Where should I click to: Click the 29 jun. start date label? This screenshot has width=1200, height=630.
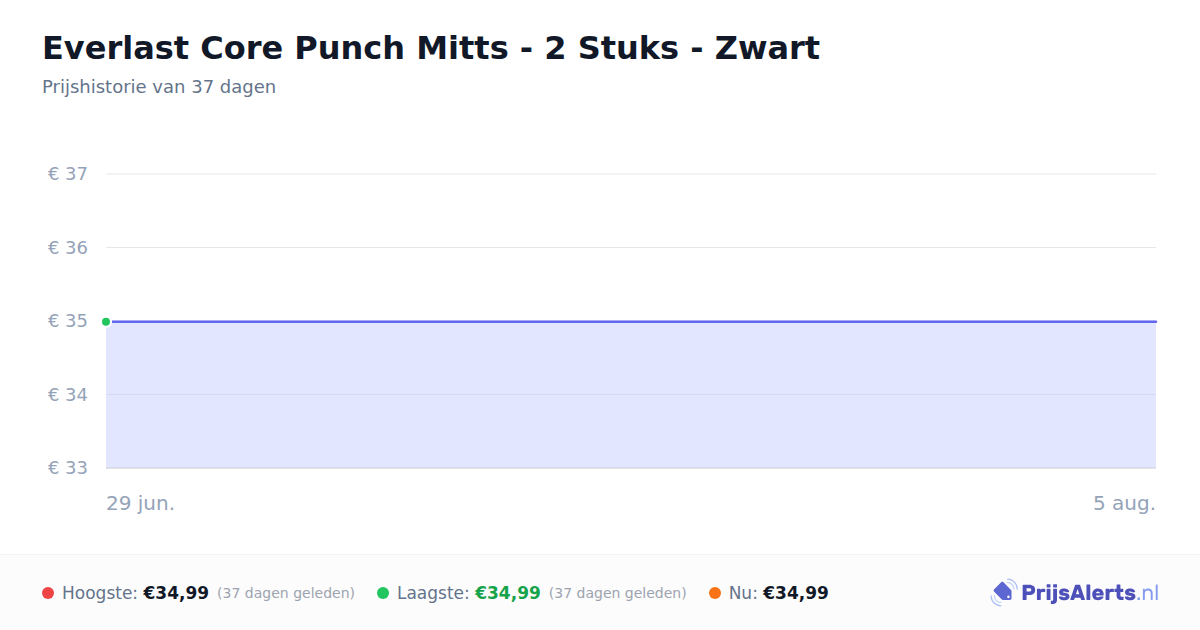coord(141,503)
